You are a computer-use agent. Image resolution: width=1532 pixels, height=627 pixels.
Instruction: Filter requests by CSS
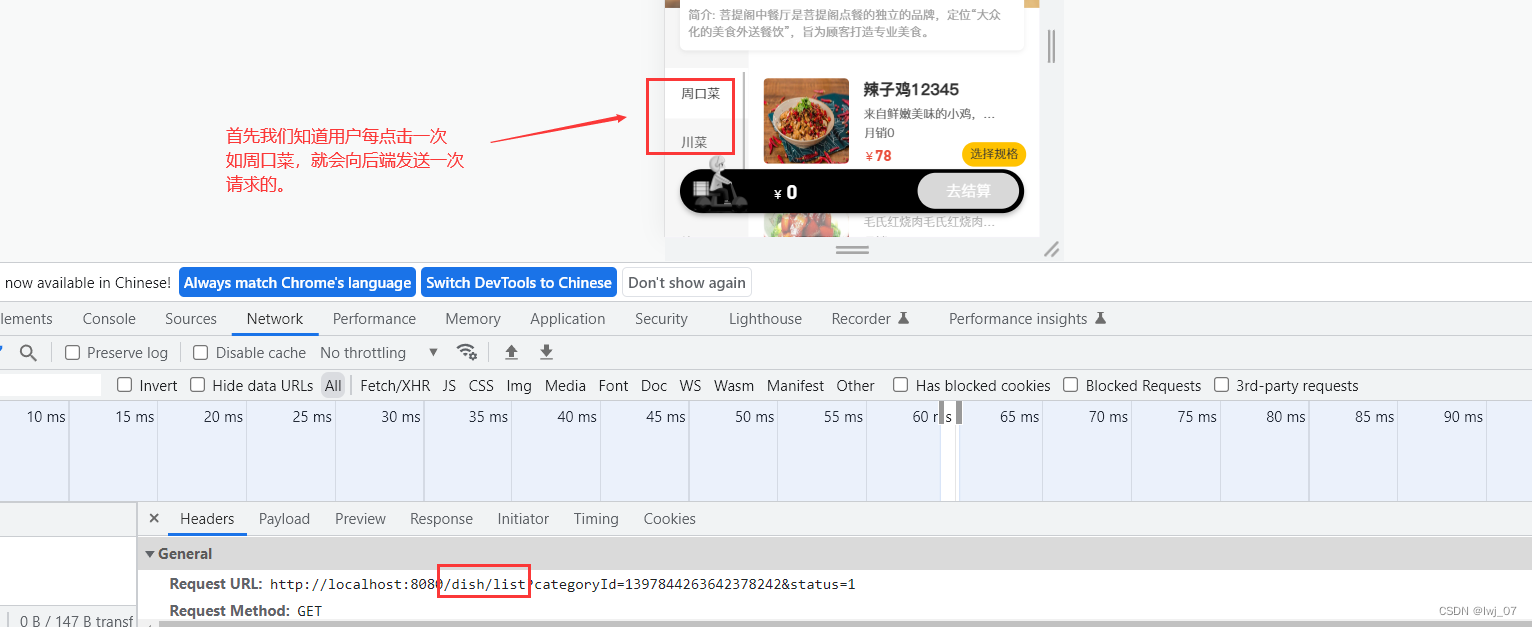481,385
